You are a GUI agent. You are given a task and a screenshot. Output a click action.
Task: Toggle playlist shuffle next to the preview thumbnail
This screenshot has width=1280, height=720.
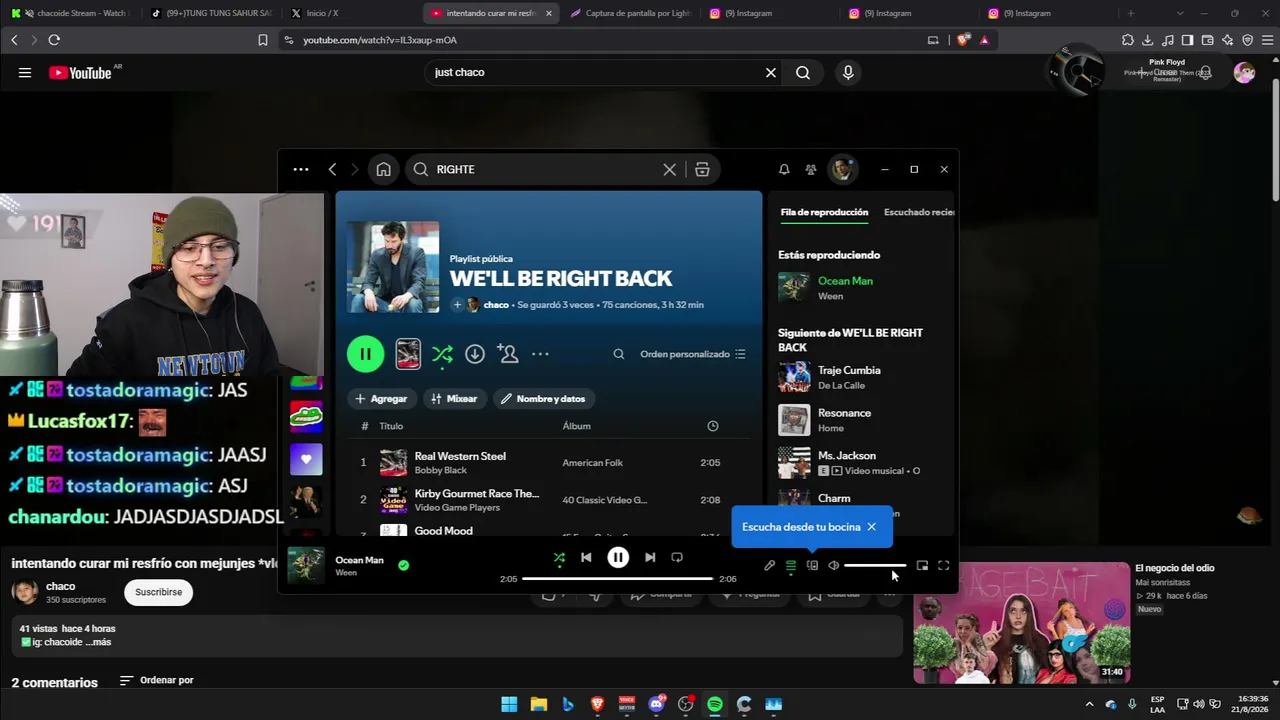pyautogui.click(x=442, y=354)
